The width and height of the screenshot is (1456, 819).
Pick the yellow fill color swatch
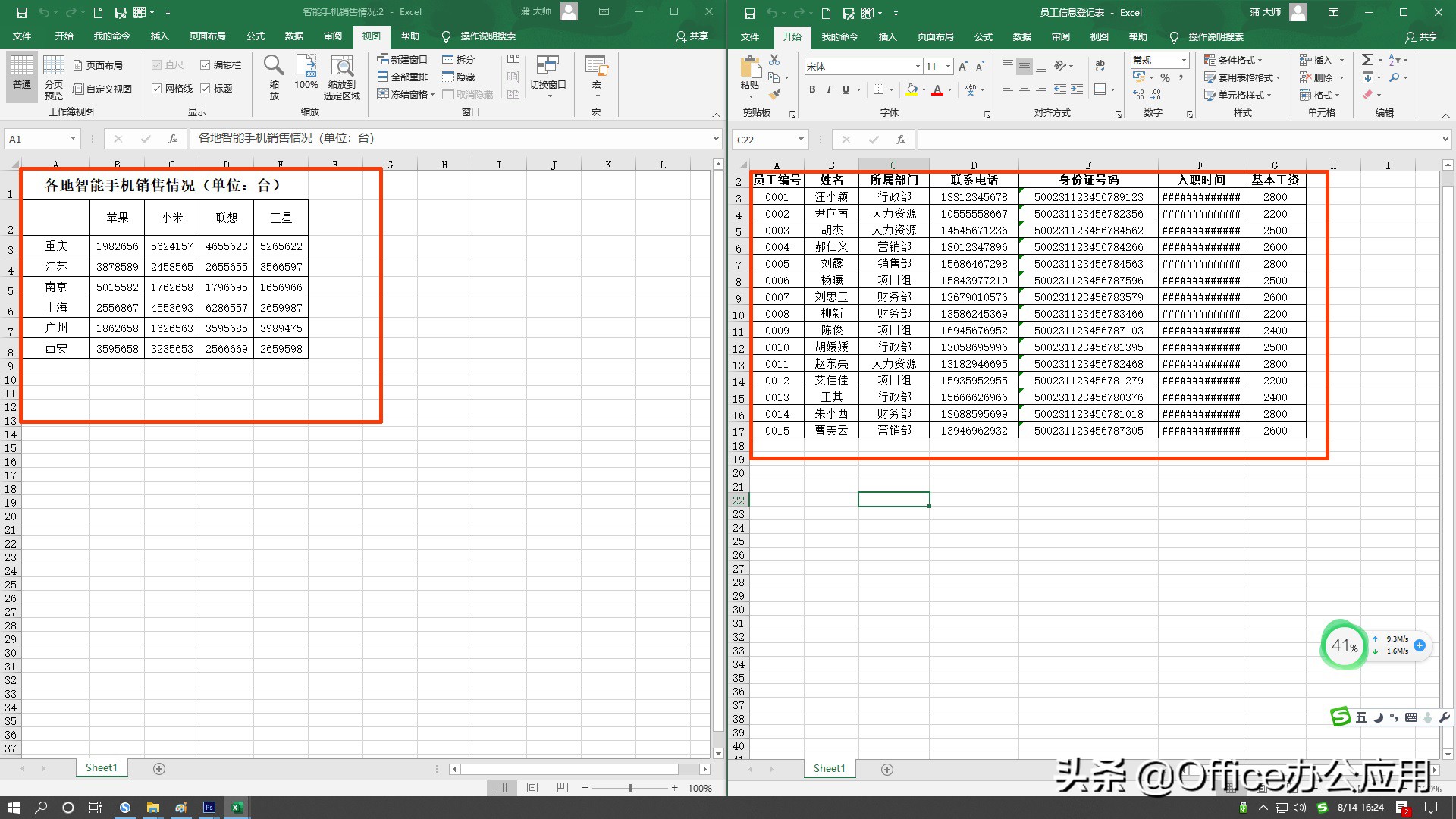point(912,89)
